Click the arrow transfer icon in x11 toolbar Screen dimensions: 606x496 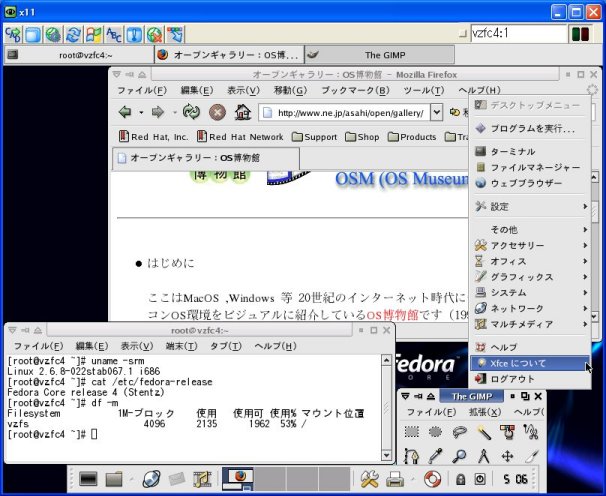(175, 35)
